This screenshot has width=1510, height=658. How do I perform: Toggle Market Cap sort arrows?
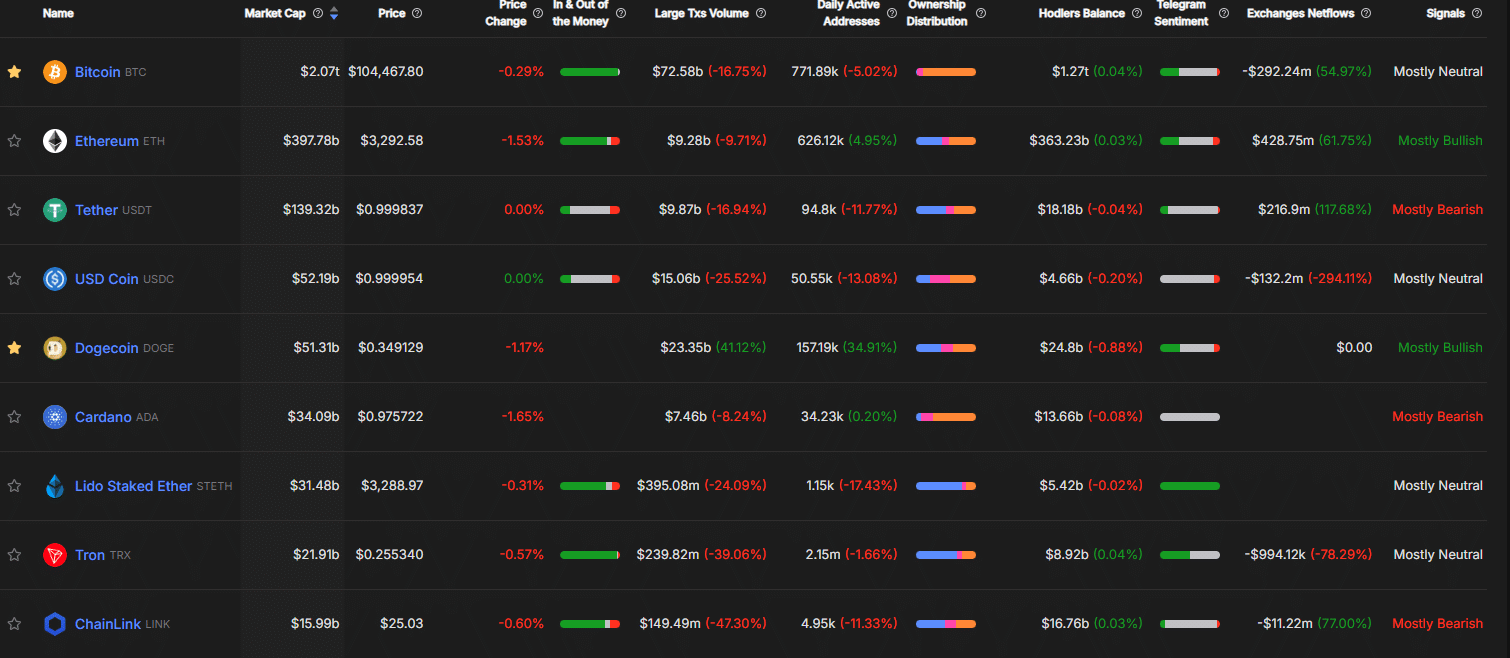click(x=334, y=14)
